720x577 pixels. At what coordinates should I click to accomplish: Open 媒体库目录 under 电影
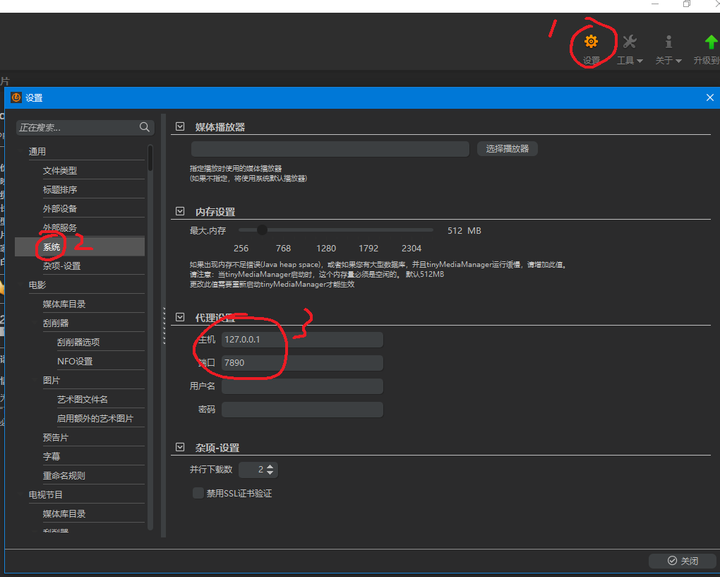[x=64, y=304]
